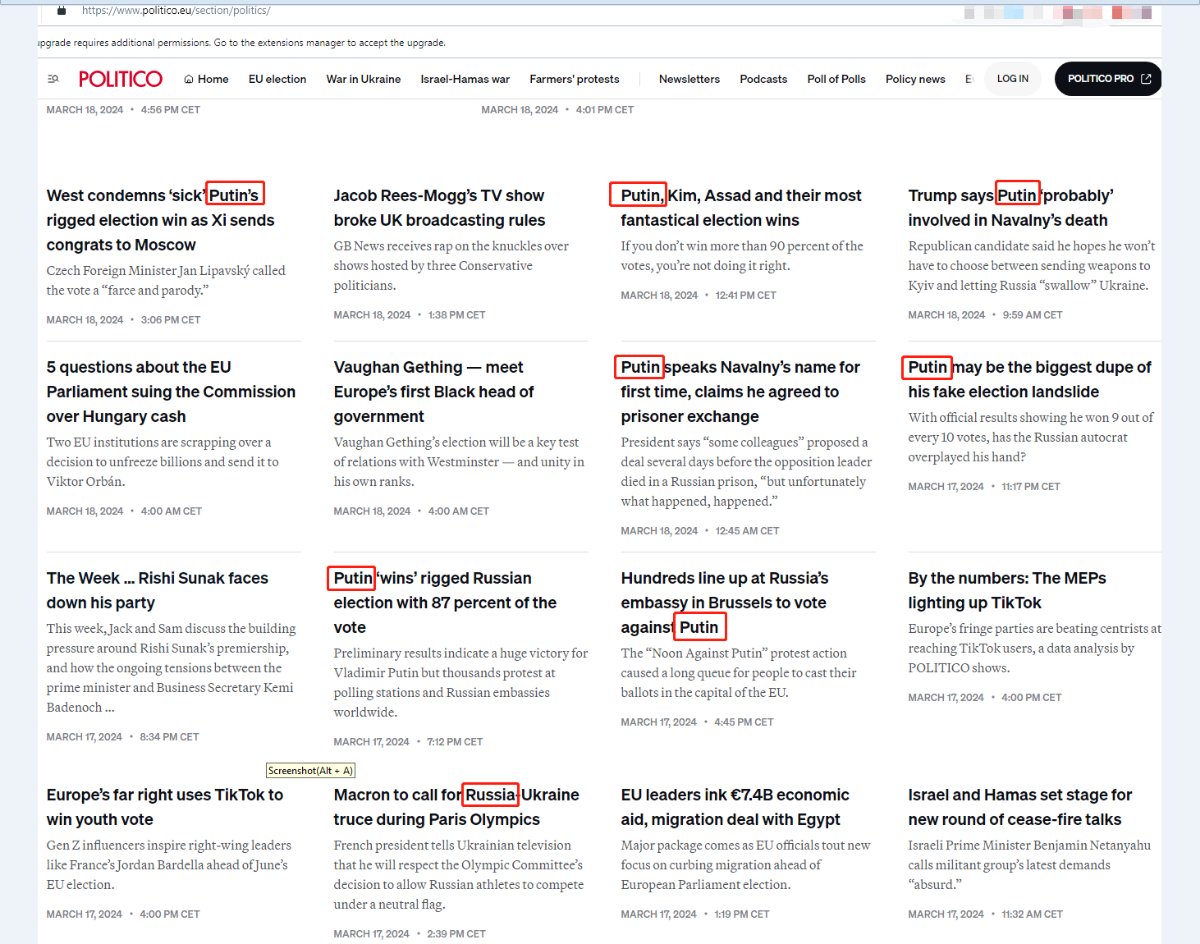Click the summary starting Preliminary results indicate a huge victory
The height and width of the screenshot is (944, 1200).
(461, 683)
